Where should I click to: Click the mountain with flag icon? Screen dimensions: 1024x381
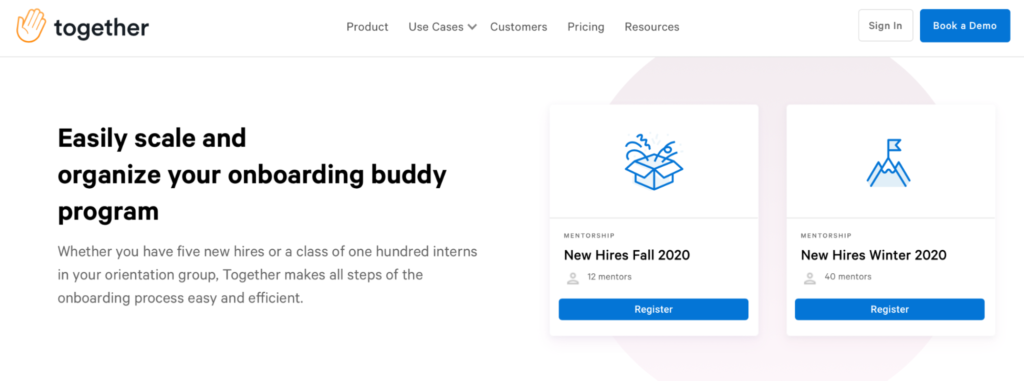[889, 163]
